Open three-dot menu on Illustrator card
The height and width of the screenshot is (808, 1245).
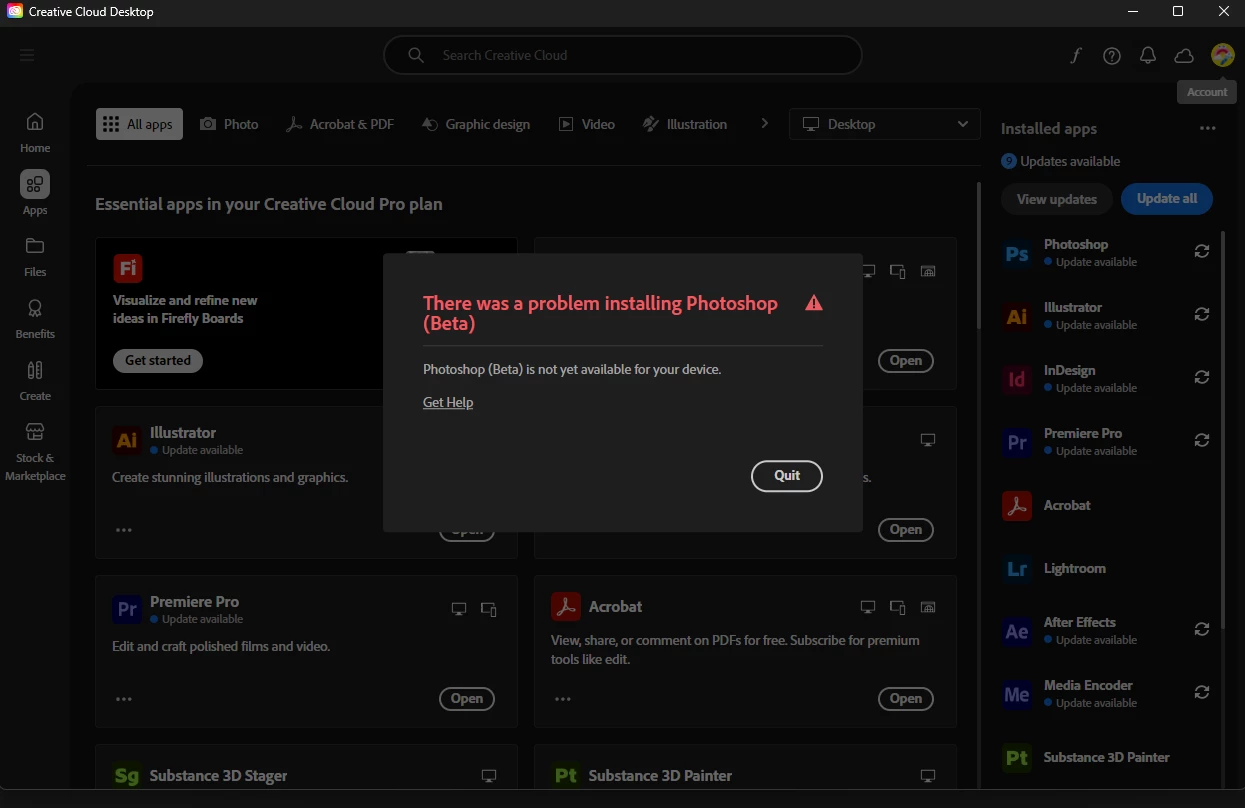(x=124, y=530)
